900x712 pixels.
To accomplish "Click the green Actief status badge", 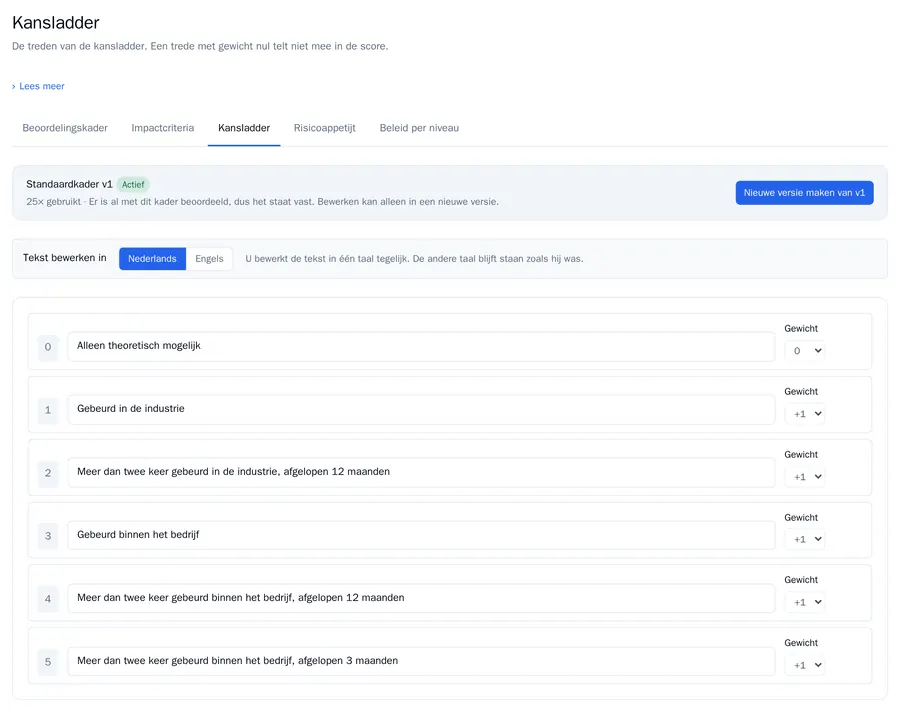I will [x=133, y=185].
